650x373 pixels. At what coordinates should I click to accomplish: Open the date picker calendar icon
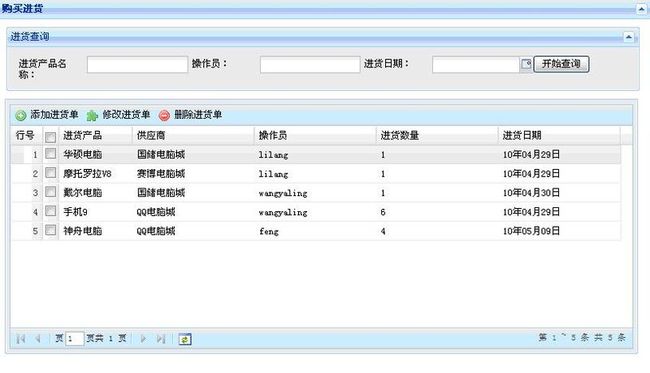(x=526, y=64)
